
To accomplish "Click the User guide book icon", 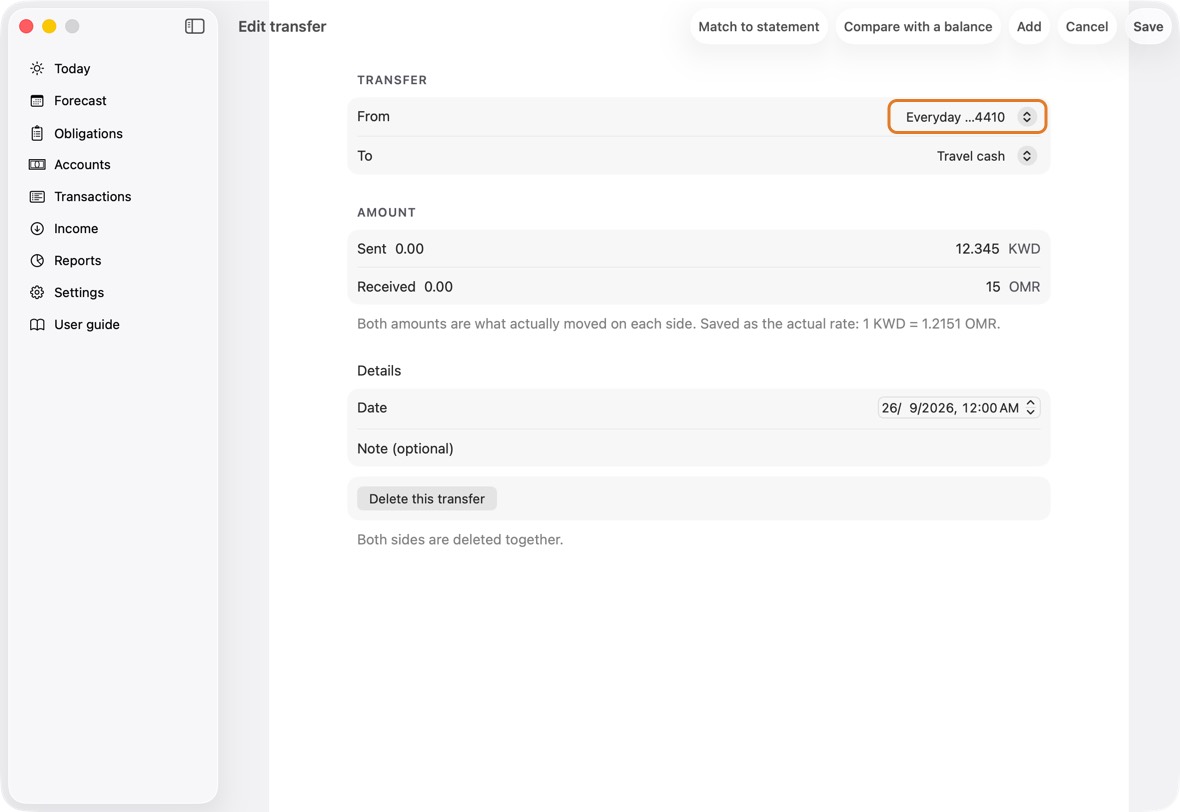I will coord(37,324).
